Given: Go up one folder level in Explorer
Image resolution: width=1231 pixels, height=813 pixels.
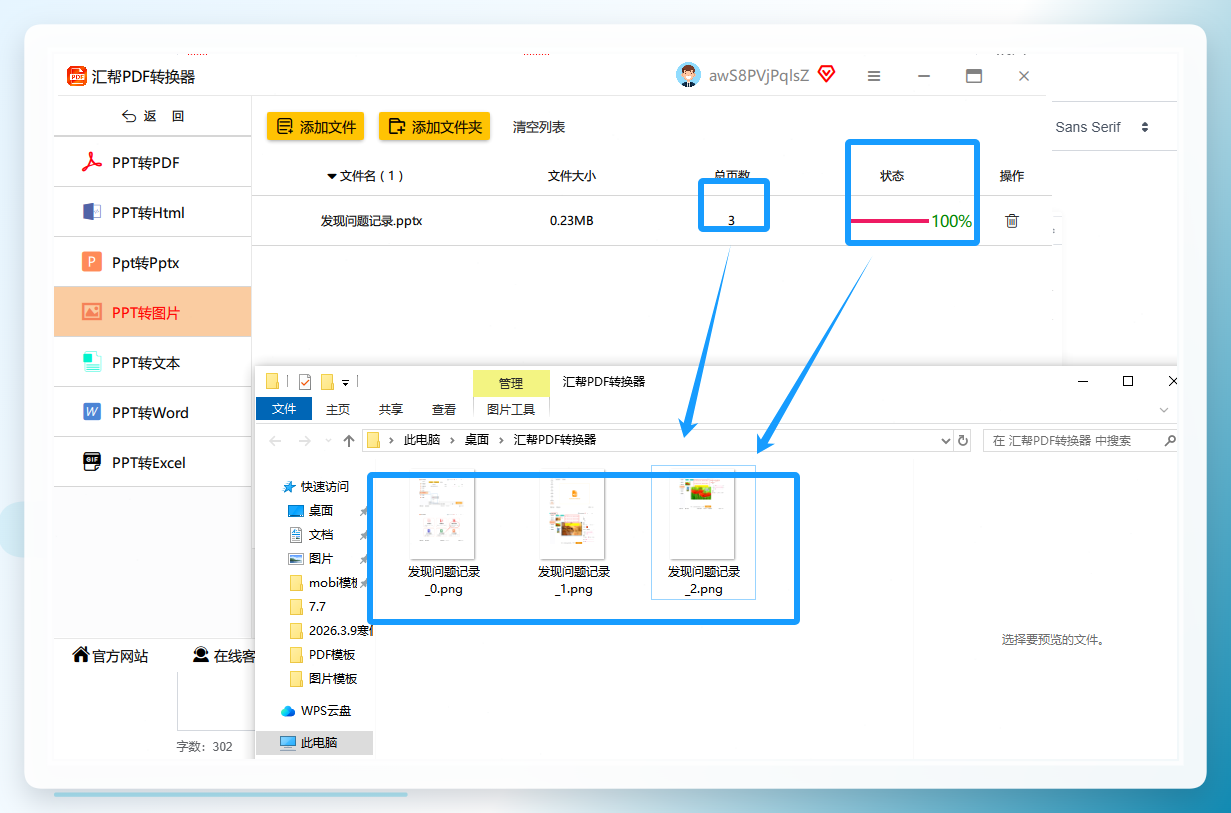Looking at the screenshot, I should pyautogui.click(x=349, y=440).
